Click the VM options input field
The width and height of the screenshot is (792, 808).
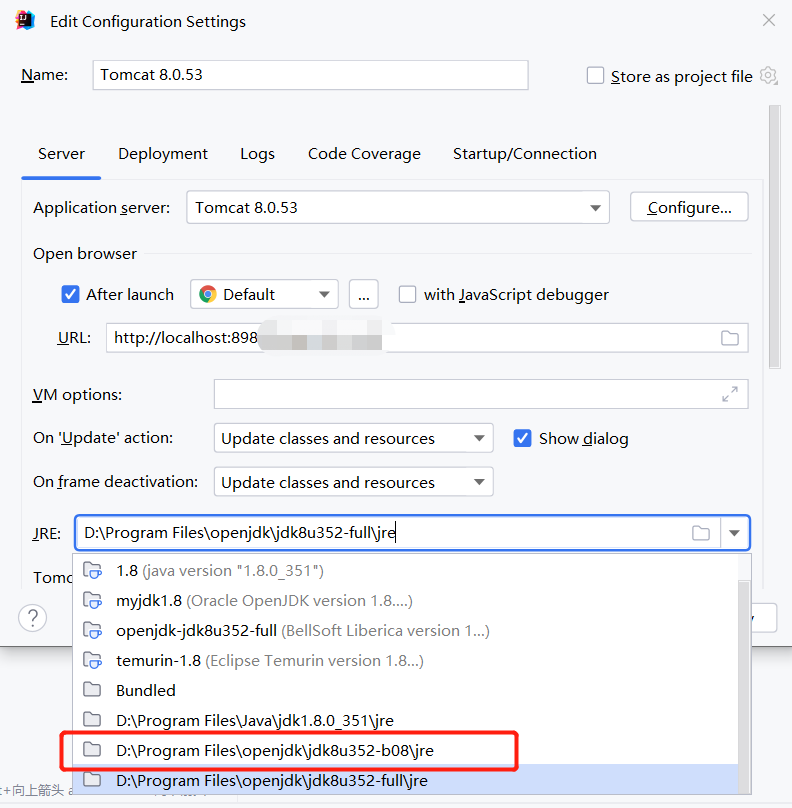pos(481,394)
